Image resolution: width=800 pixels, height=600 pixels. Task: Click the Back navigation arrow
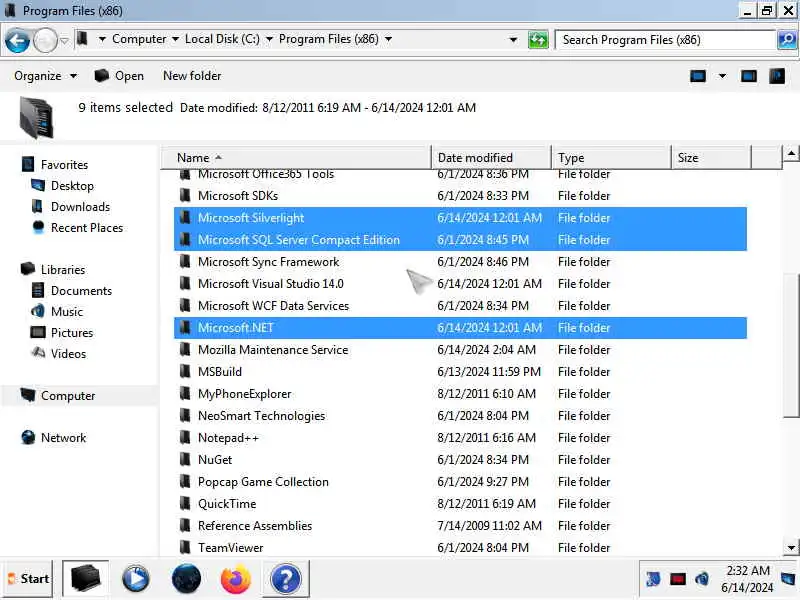(x=17, y=40)
